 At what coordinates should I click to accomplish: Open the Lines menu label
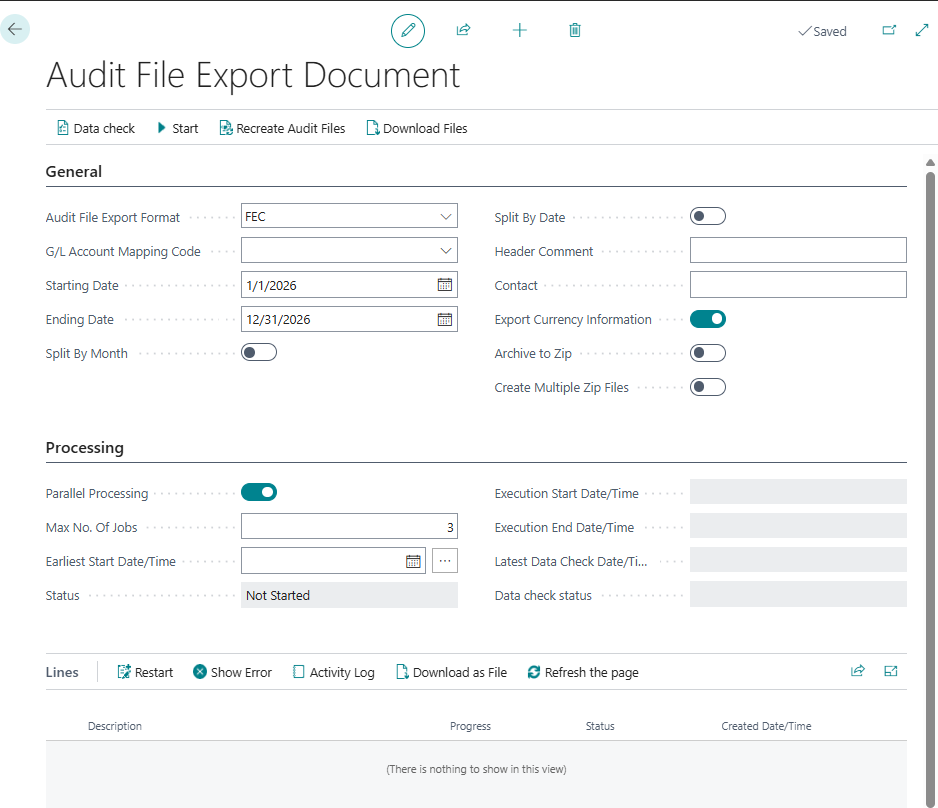(x=62, y=672)
